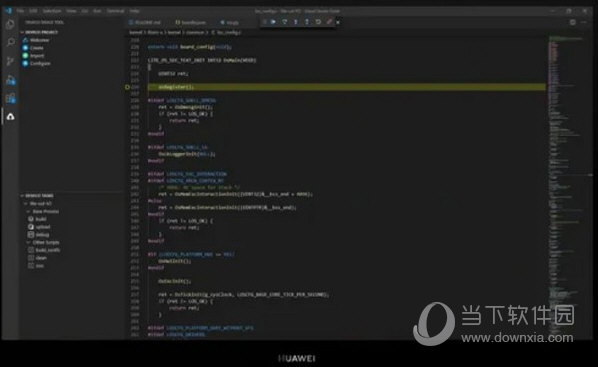
Task: Open the Explorer view in activity bar
Action: pos(10,25)
